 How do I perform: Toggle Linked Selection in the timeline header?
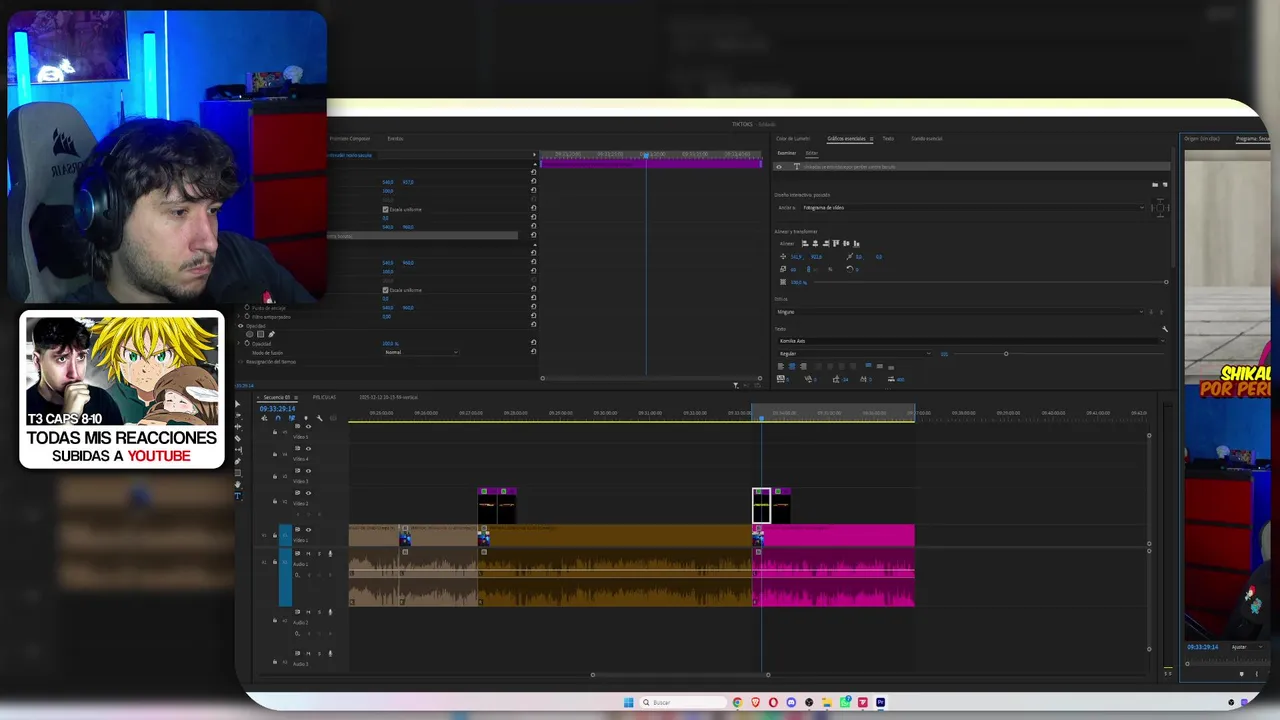292,418
